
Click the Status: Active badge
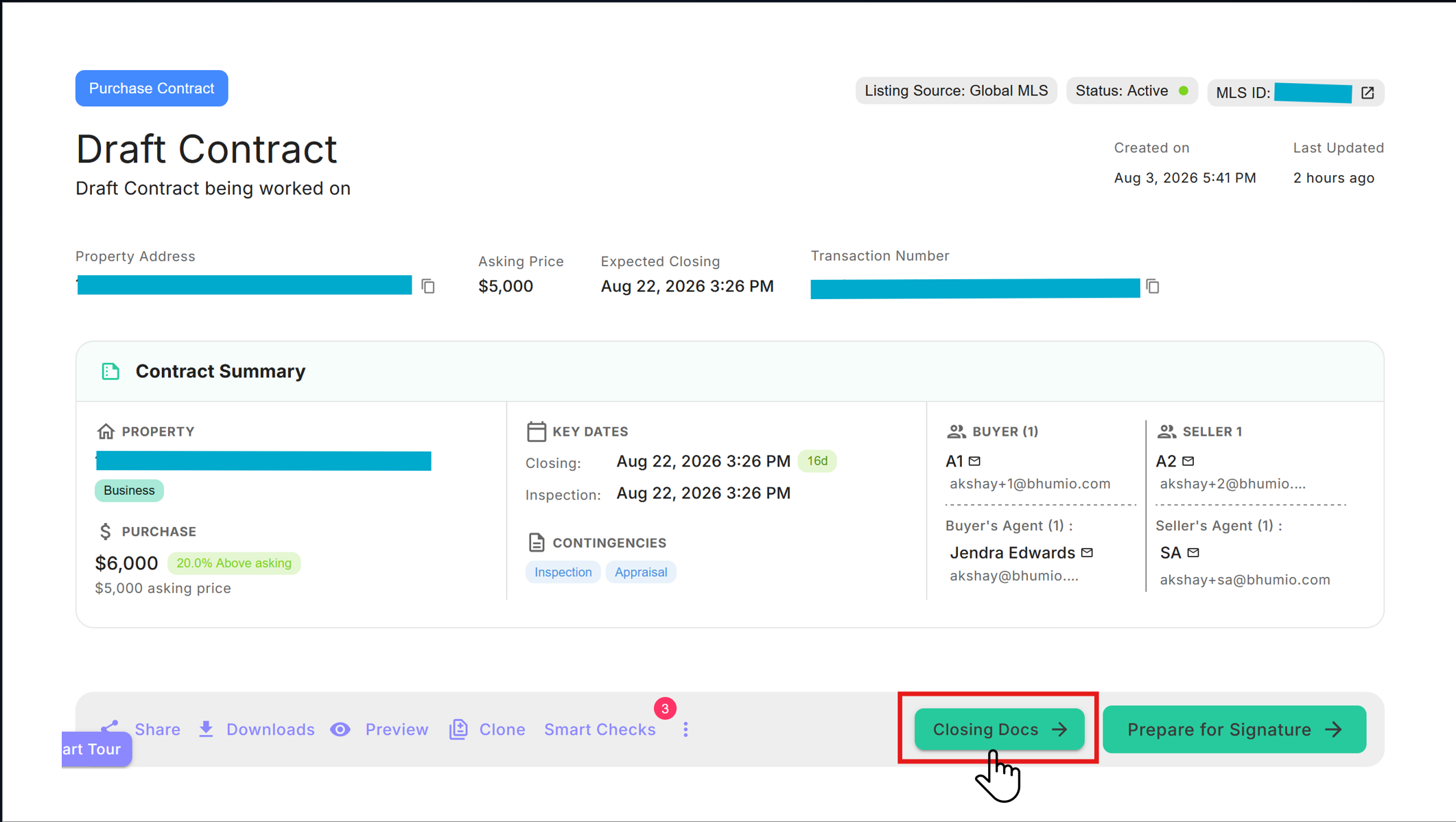point(1131,91)
